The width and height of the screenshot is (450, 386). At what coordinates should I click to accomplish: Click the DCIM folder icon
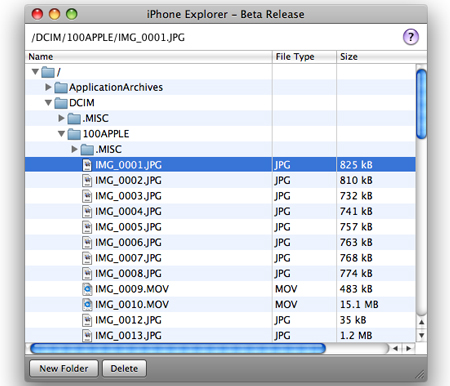tap(61, 103)
